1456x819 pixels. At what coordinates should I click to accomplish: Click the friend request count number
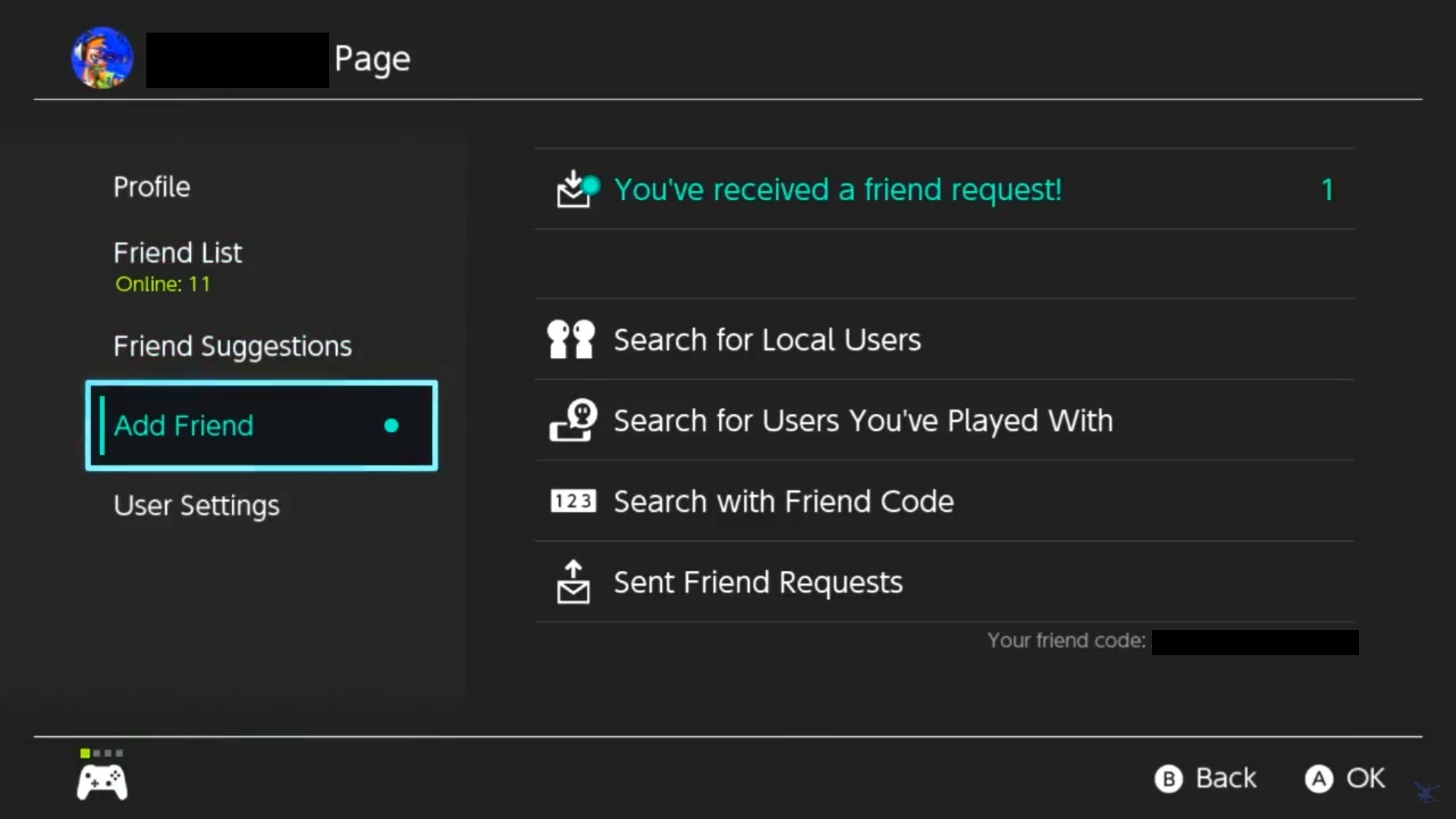pyautogui.click(x=1327, y=190)
